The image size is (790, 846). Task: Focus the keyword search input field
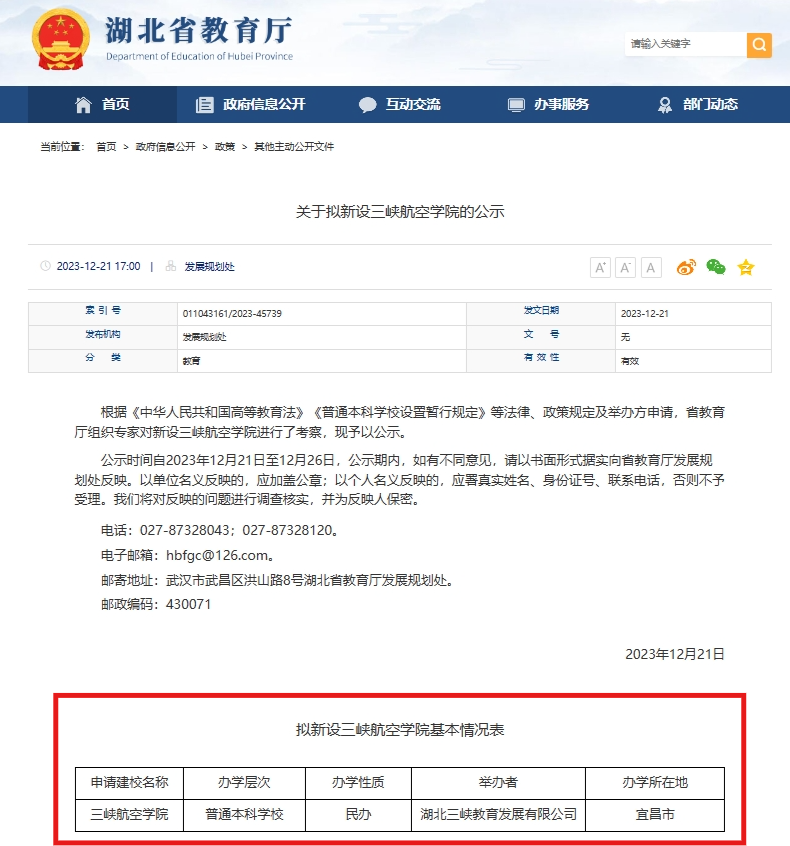click(686, 44)
